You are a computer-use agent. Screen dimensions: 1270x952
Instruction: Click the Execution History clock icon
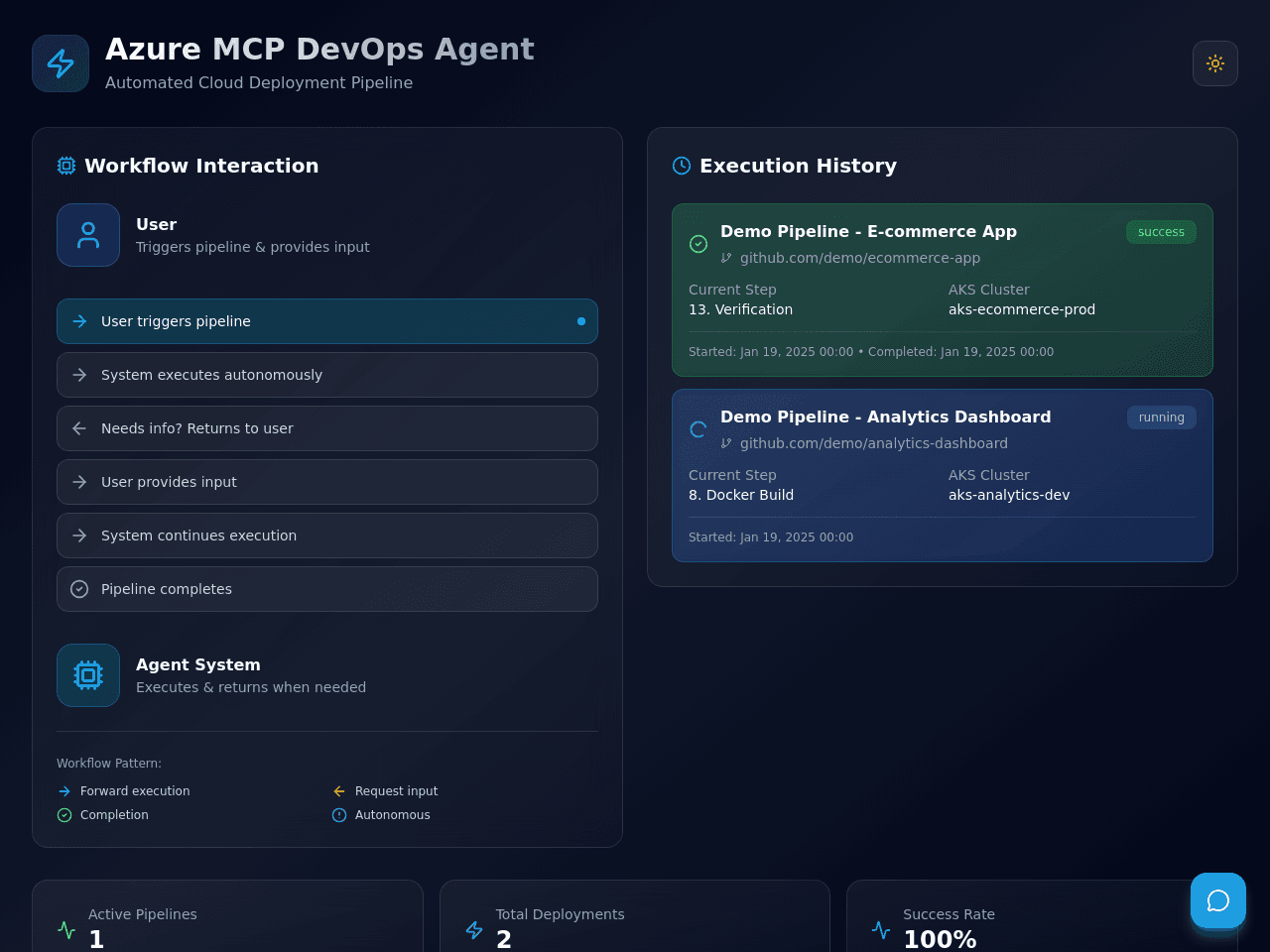coord(682,166)
